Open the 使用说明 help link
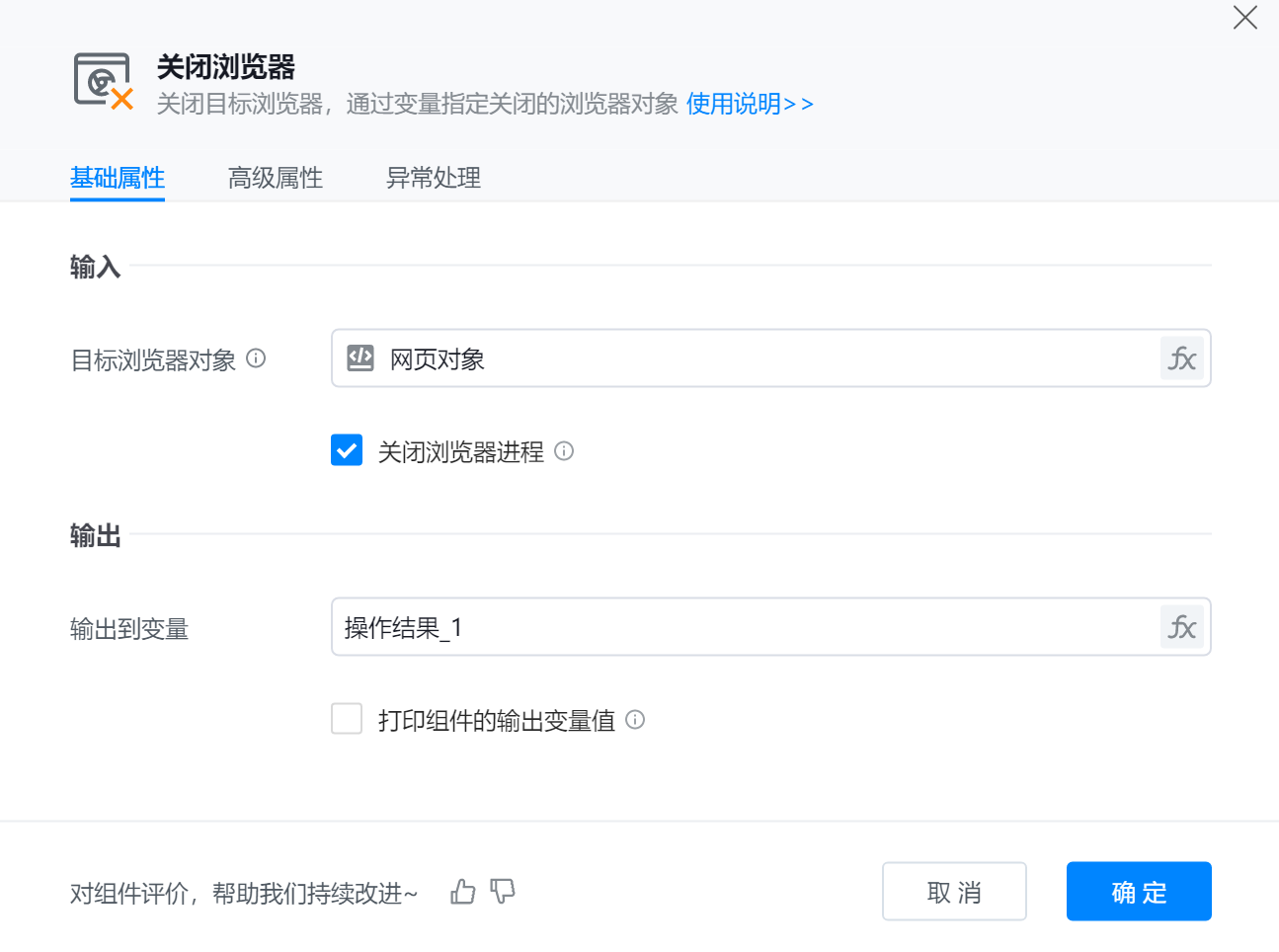Screen dimensions: 1279x952 (749, 104)
